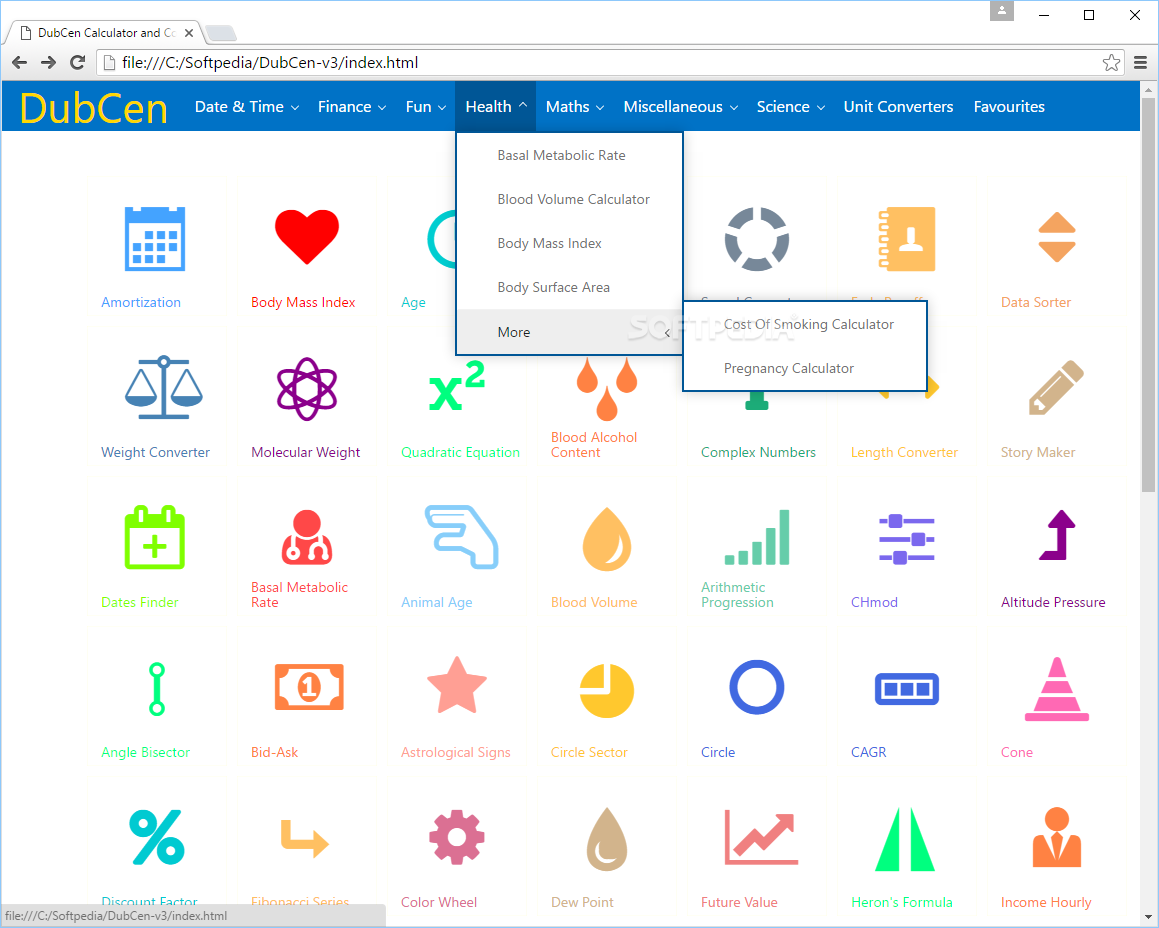Select Basal Metabolic Rate from Health menu
The height and width of the screenshot is (928, 1159).
tap(569, 155)
